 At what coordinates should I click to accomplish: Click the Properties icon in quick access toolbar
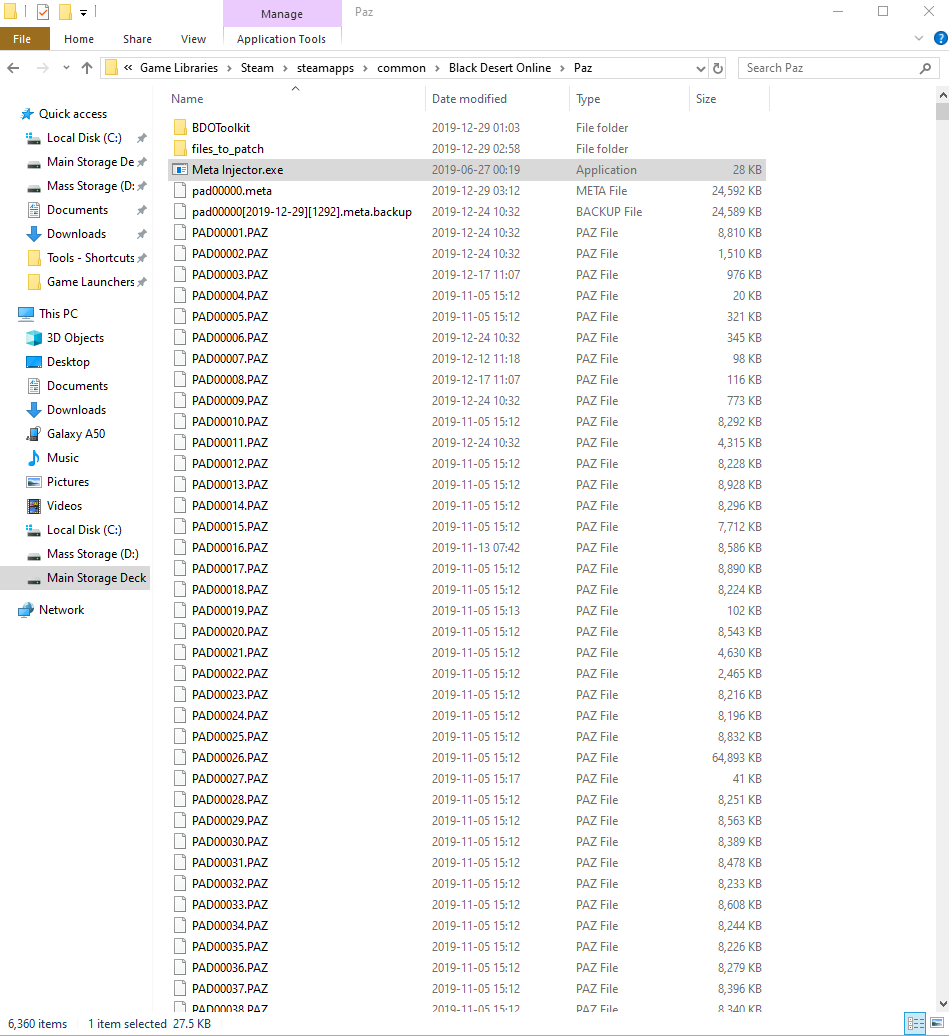(x=43, y=12)
